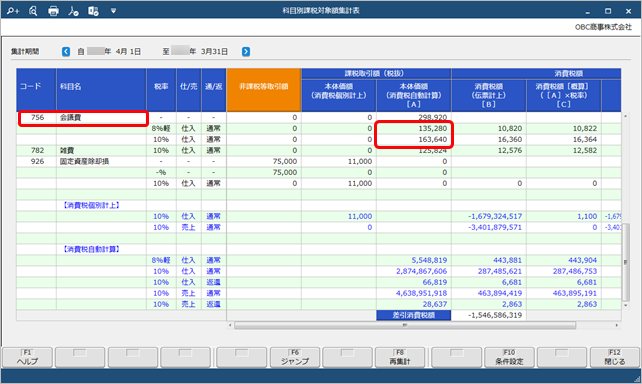Click the horizontal scrollbar left arrow
The image size is (642, 384).
(x=230, y=325)
